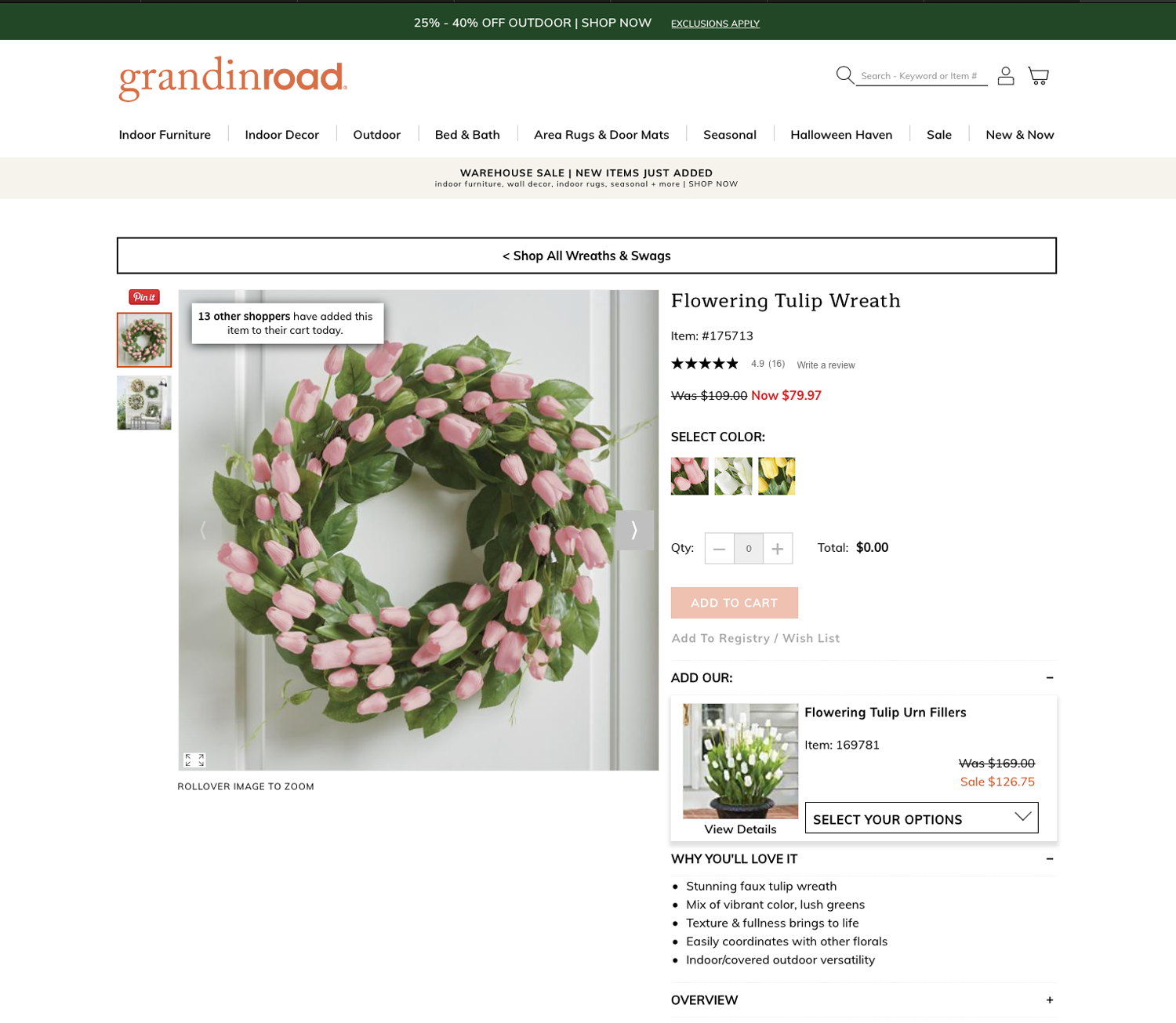Image resolution: width=1176 pixels, height=1023 pixels.
Task: Show next product image arrow
Action: click(634, 530)
